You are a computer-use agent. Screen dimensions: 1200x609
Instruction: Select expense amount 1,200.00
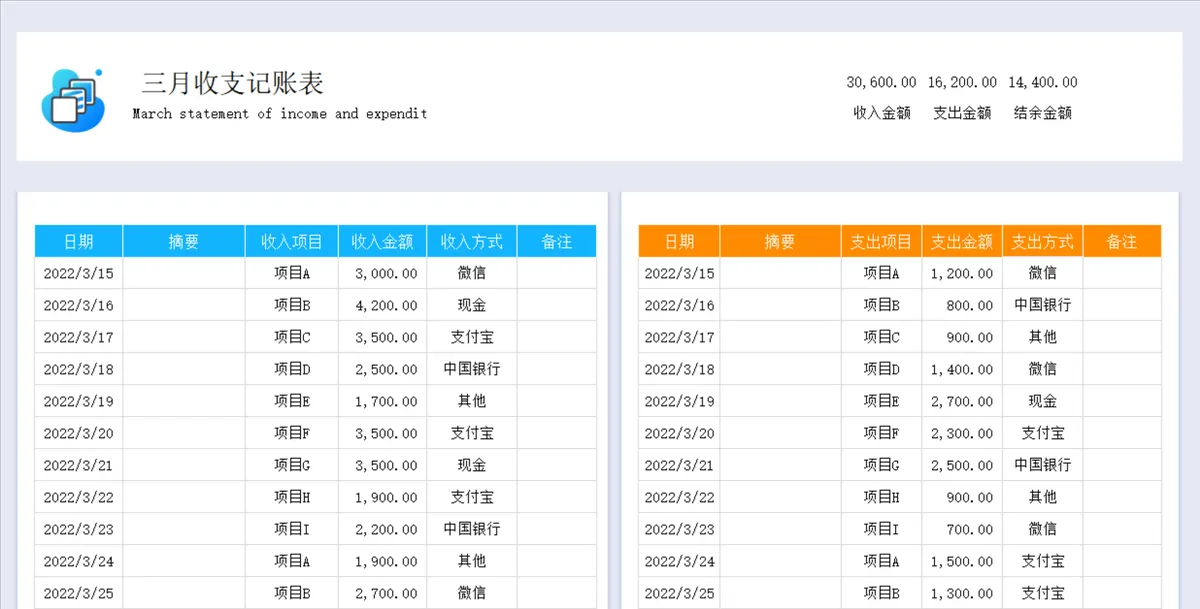(962, 273)
